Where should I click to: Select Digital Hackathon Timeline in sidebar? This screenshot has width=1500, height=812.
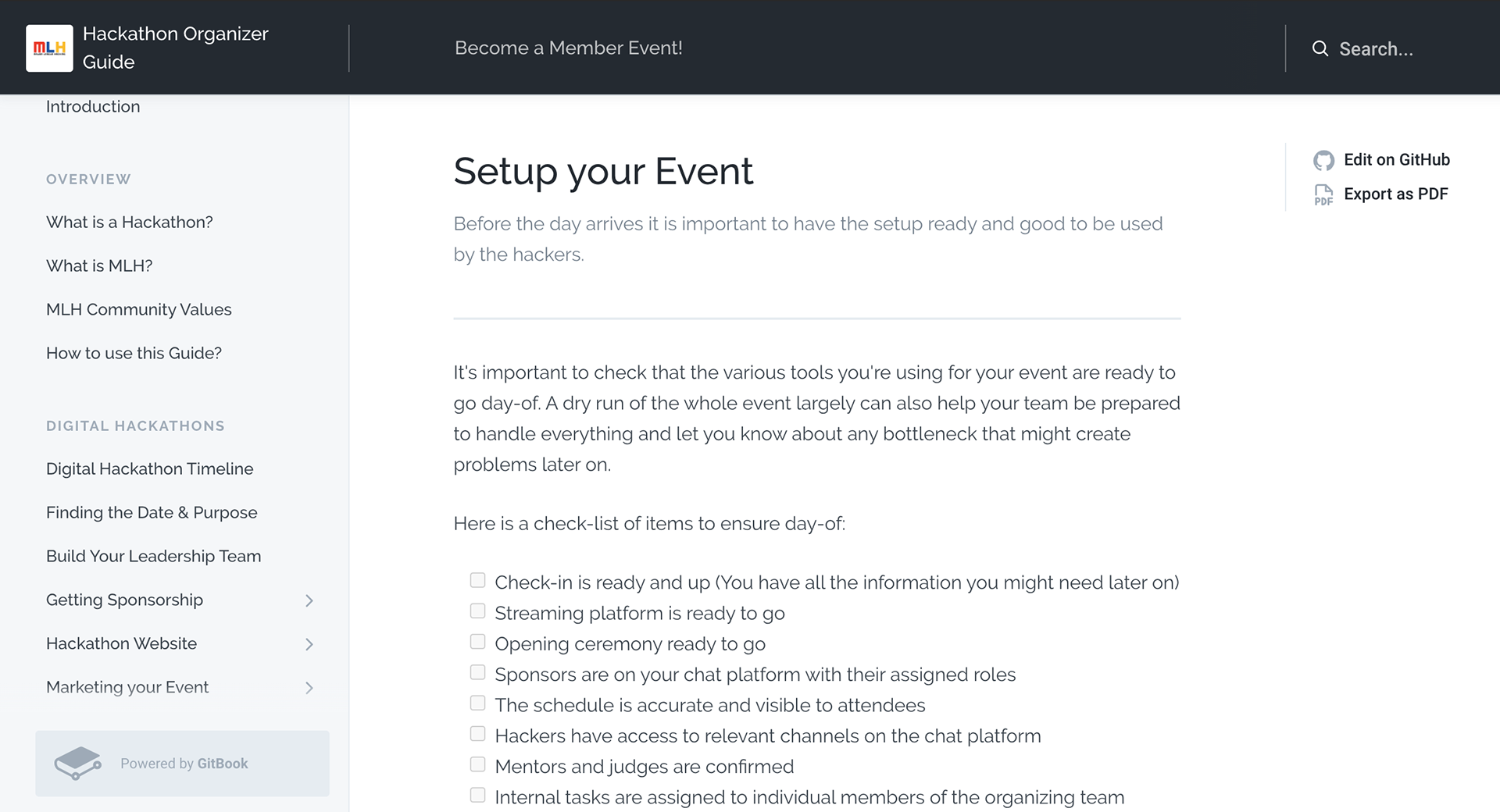click(150, 468)
